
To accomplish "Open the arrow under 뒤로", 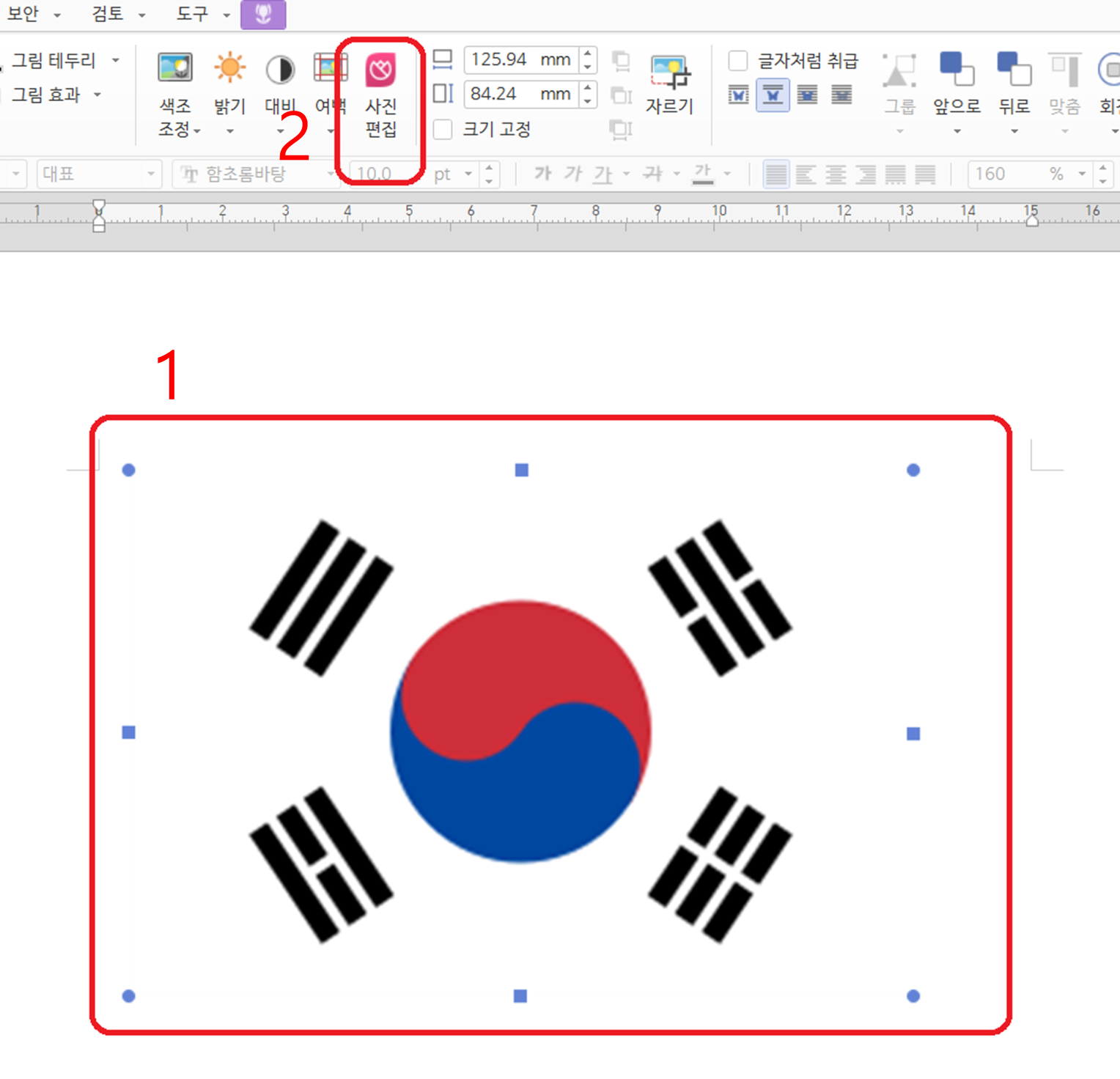I will pos(1014,132).
